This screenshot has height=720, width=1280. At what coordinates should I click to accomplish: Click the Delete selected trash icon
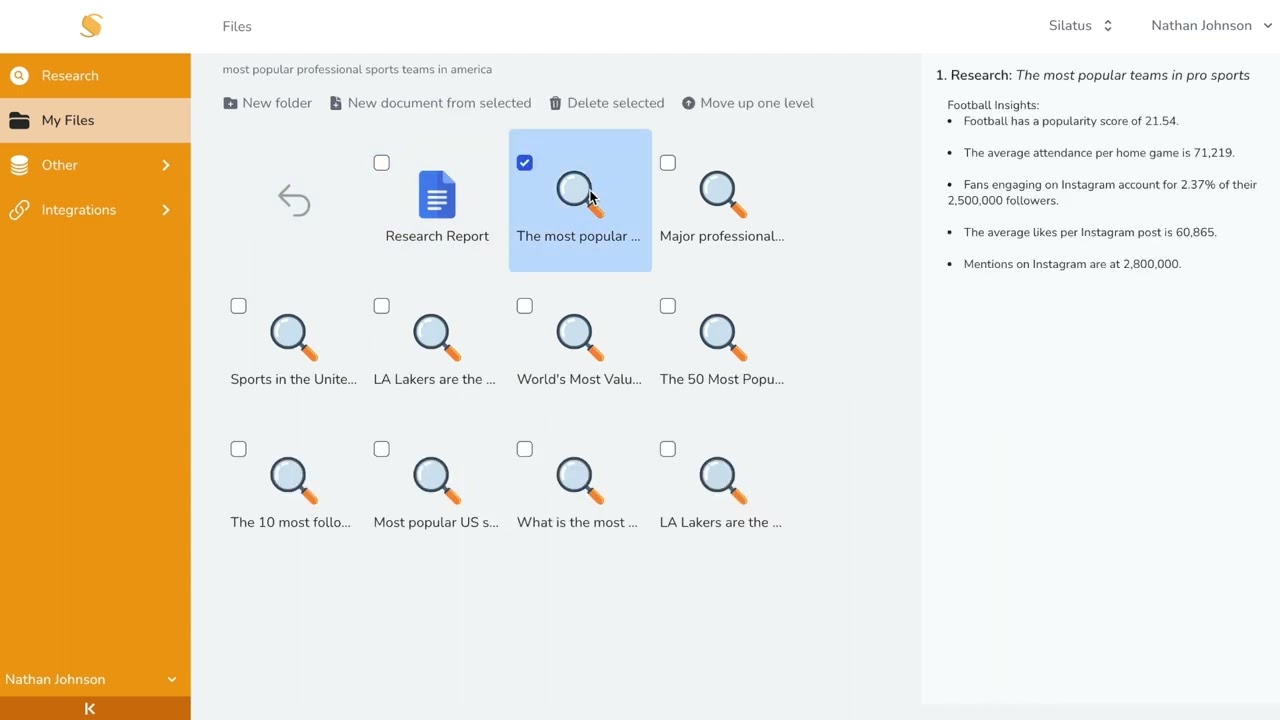(x=555, y=103)
